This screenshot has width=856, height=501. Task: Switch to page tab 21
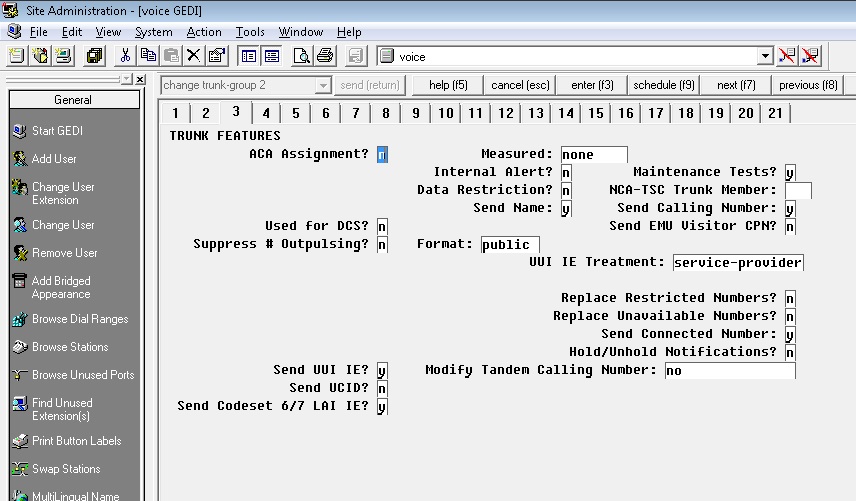tap(775, 114)
